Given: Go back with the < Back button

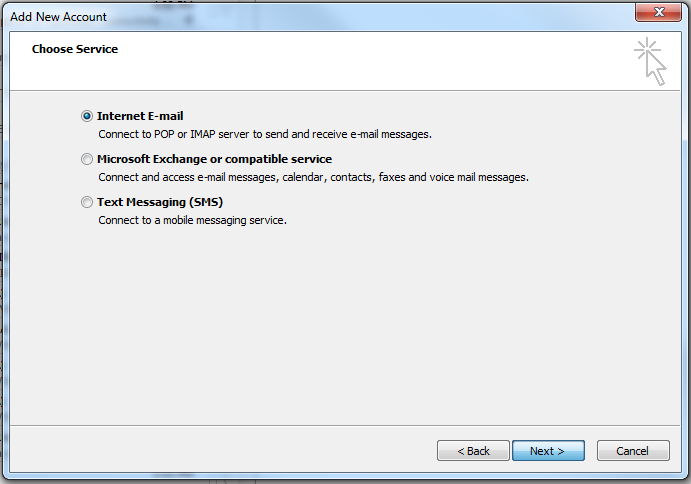Looking at the screenshot, I should coord(473,450).
